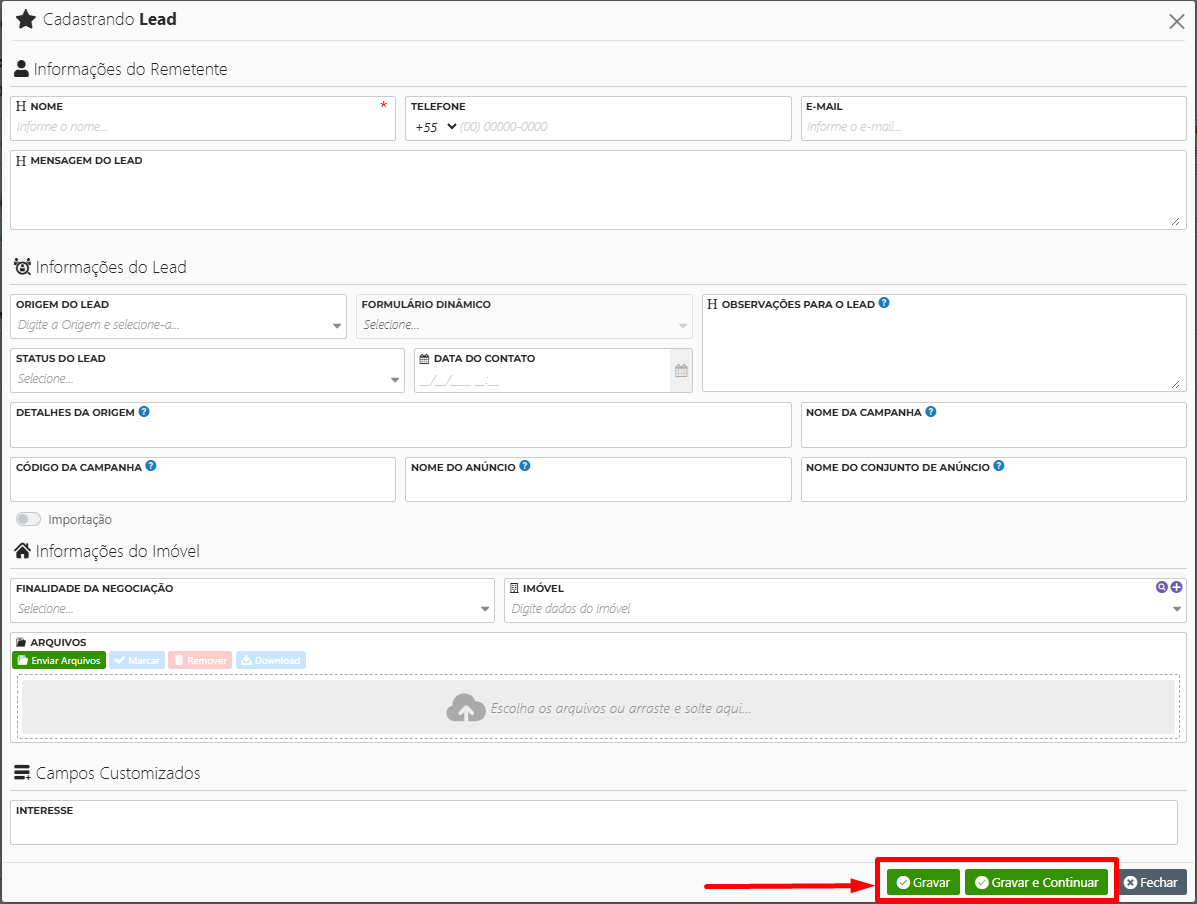Click help icon beside Nome da Campanha
Screen dimensions: 1197x904
(931, 411)
